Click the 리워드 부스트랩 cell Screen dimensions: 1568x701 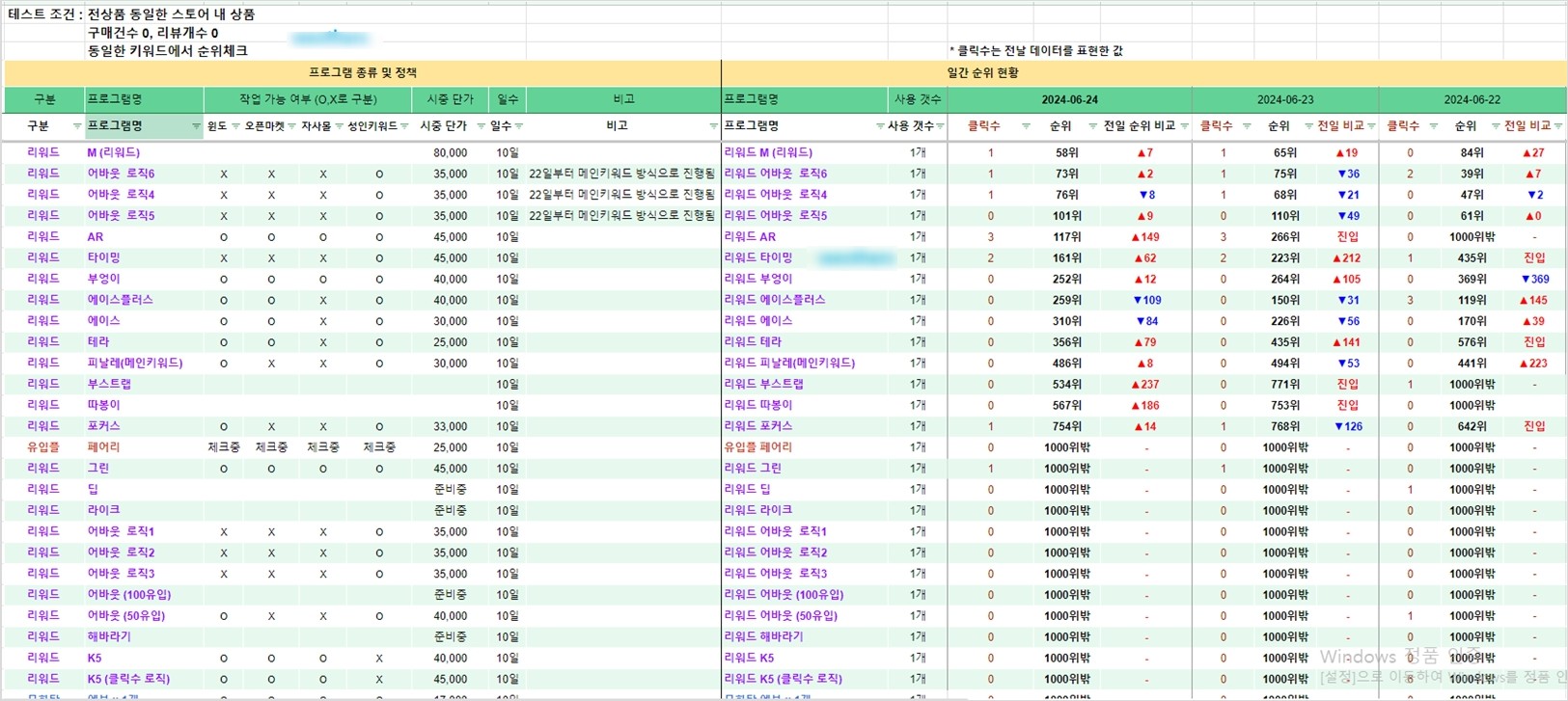764,385
